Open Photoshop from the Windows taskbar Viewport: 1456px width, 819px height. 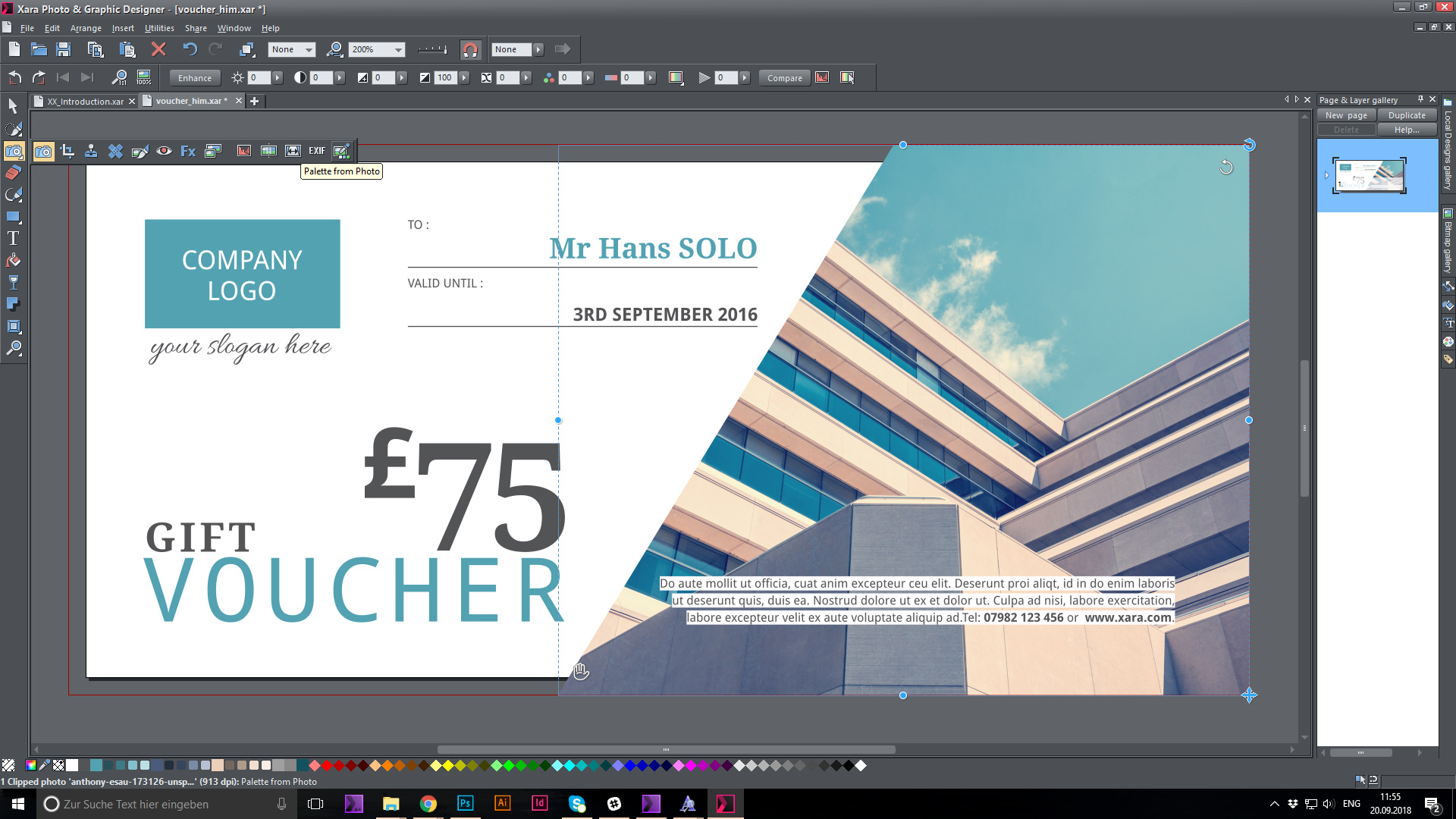click(465, 804)
